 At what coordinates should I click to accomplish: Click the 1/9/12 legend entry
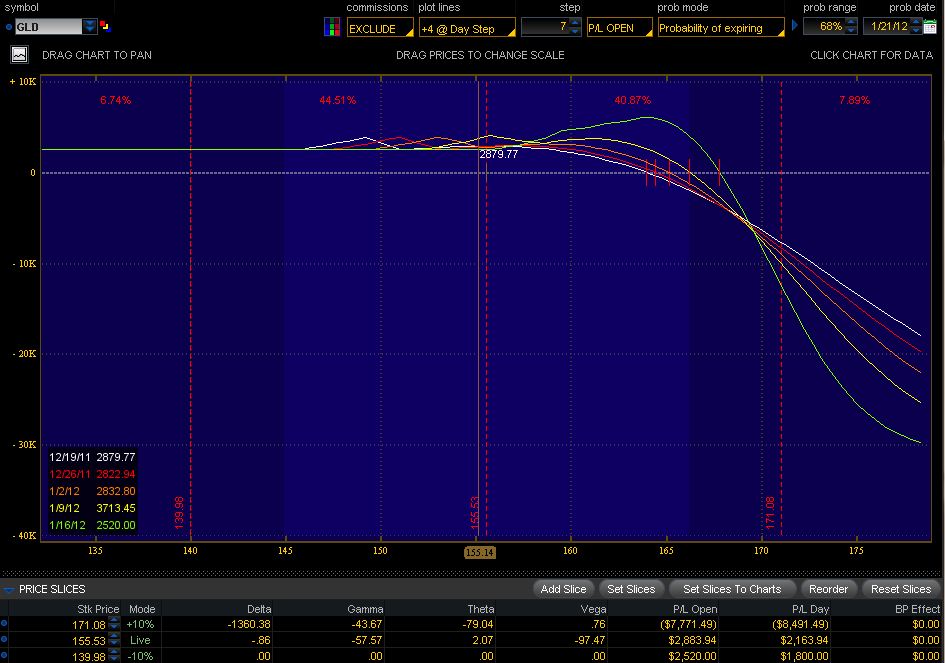coord(92,507)
